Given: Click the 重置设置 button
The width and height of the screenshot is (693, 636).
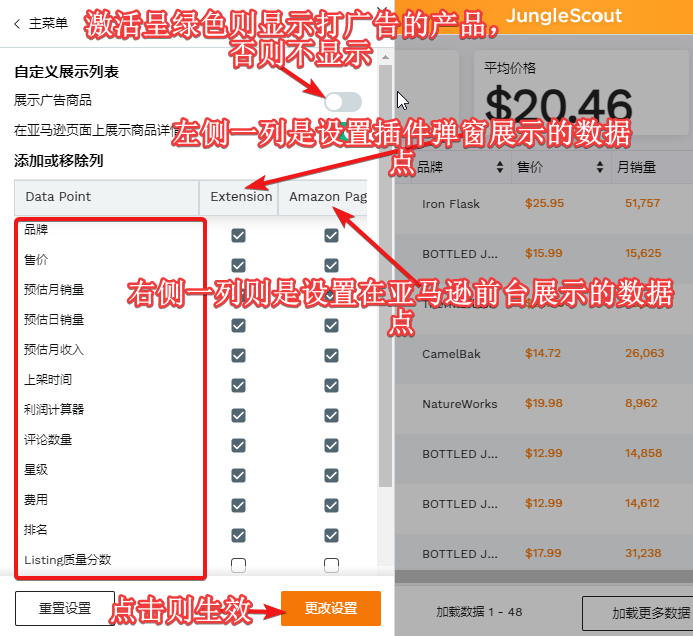Looking at the screenshot, I should [x=65, y=608].
